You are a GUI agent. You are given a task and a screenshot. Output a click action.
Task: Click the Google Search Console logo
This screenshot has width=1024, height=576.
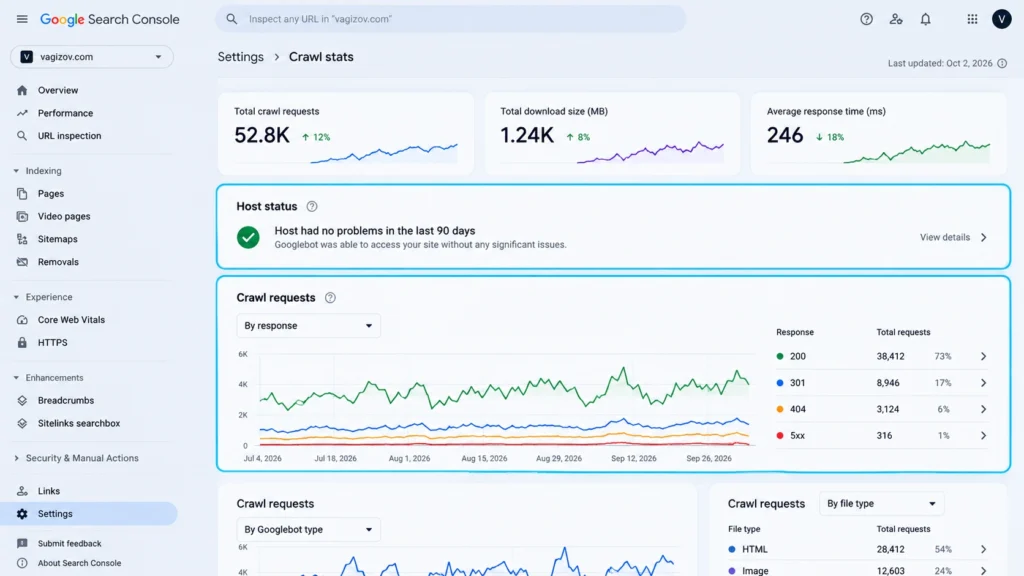coord(110,20)
